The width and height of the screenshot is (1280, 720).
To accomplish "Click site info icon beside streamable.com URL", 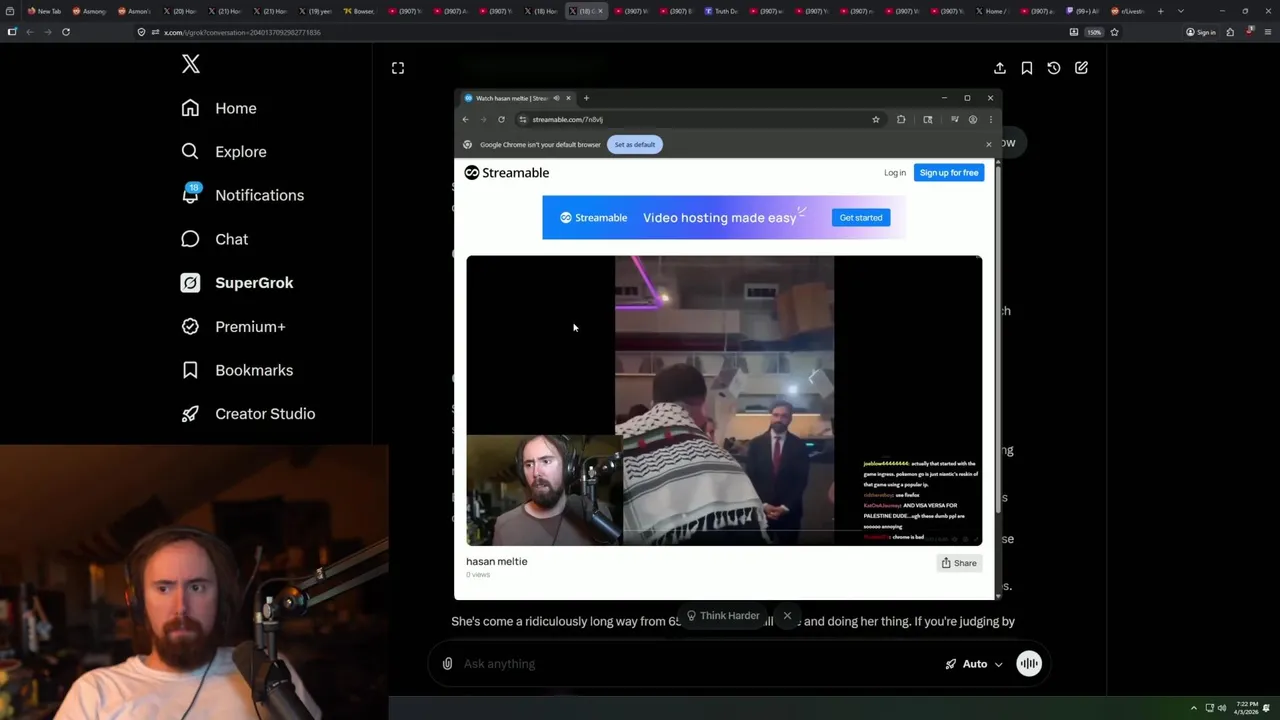I will pyautogui.click(x=522, y=120).
